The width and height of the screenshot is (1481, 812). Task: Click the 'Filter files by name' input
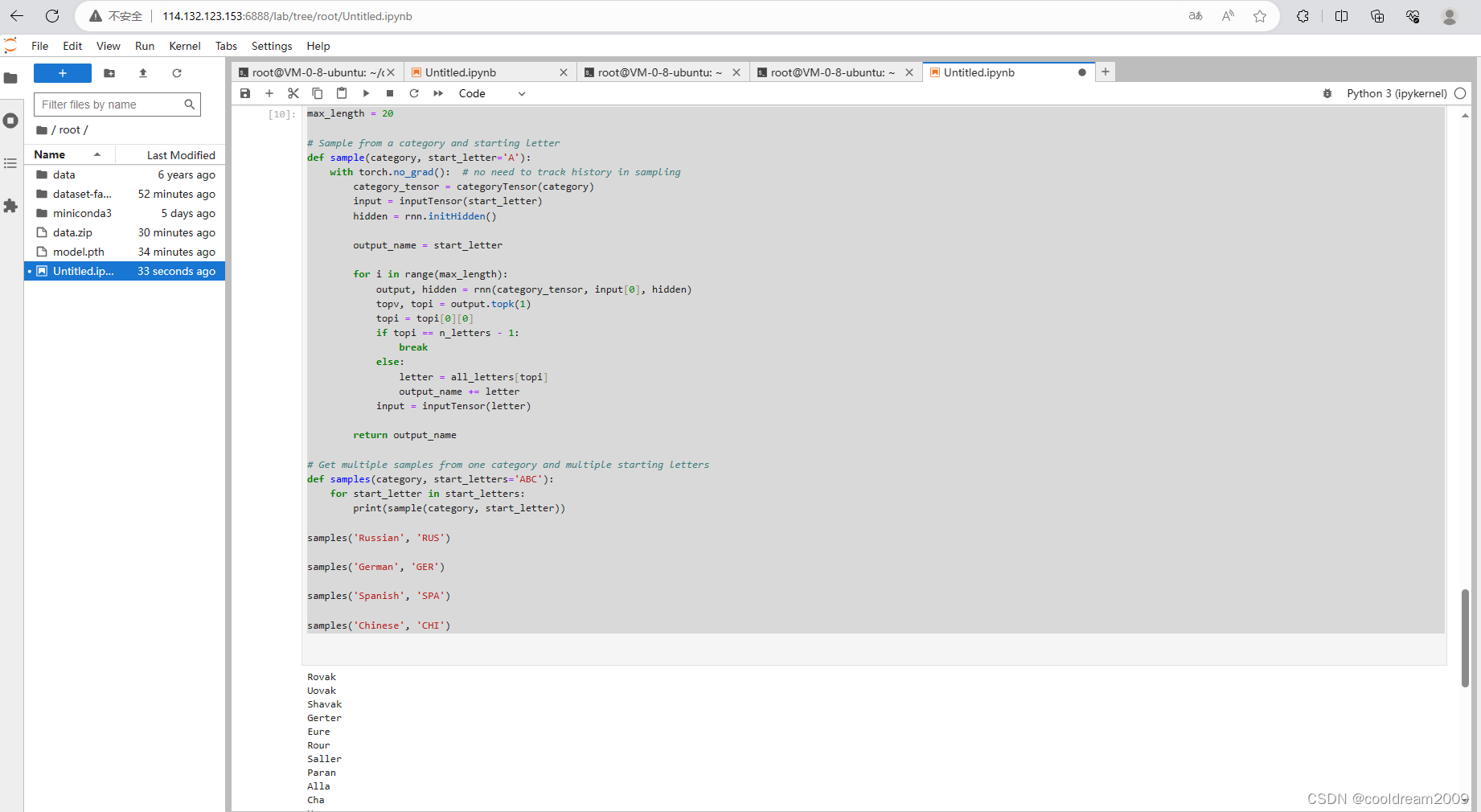click(117, 105)
